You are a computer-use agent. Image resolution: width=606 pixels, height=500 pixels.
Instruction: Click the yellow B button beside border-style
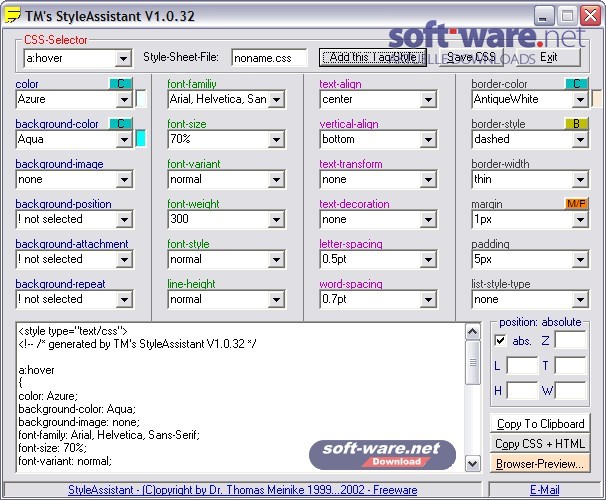[x=577, y=124]
